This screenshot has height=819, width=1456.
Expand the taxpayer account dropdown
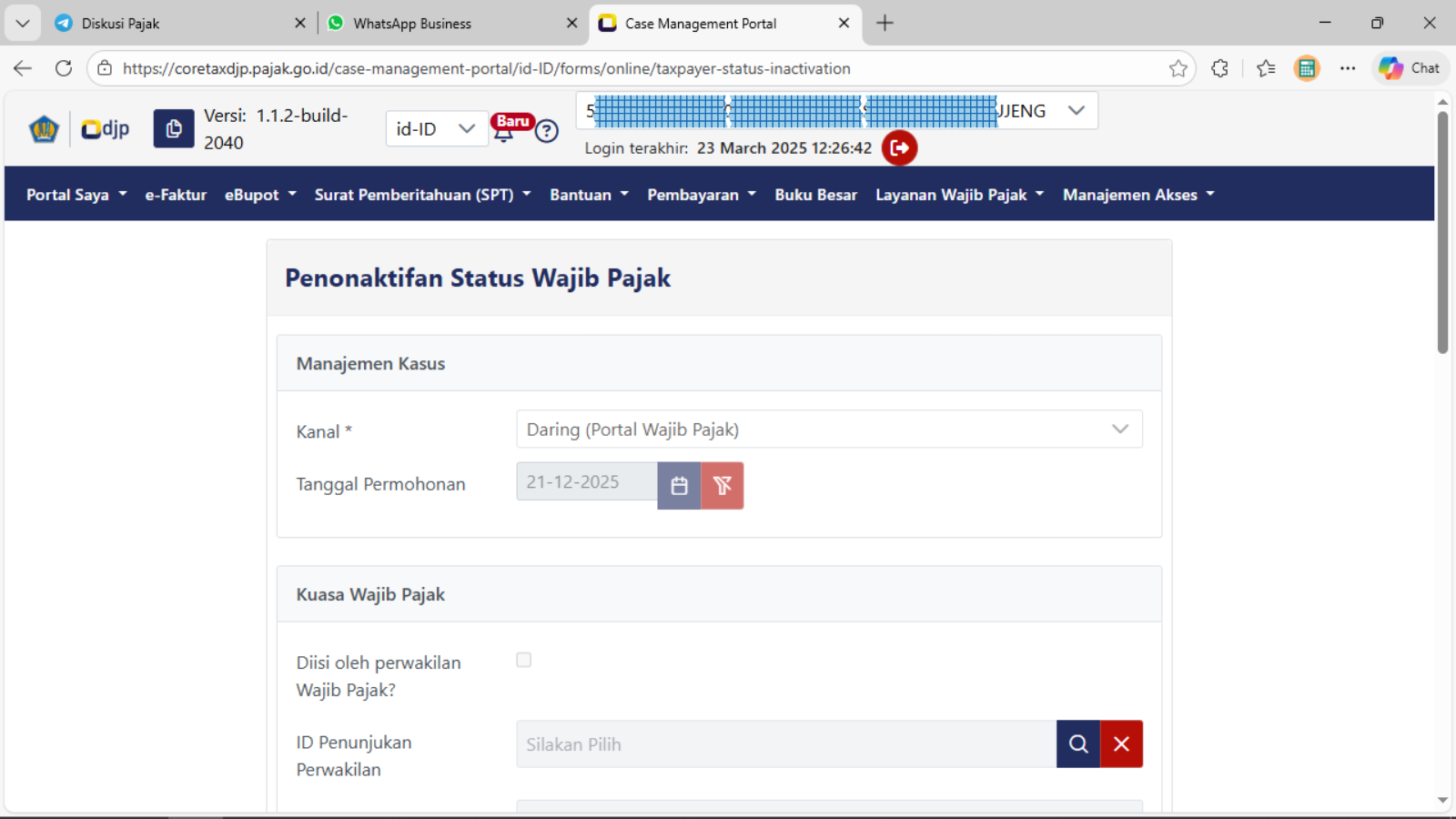(x=1077, y=111)
